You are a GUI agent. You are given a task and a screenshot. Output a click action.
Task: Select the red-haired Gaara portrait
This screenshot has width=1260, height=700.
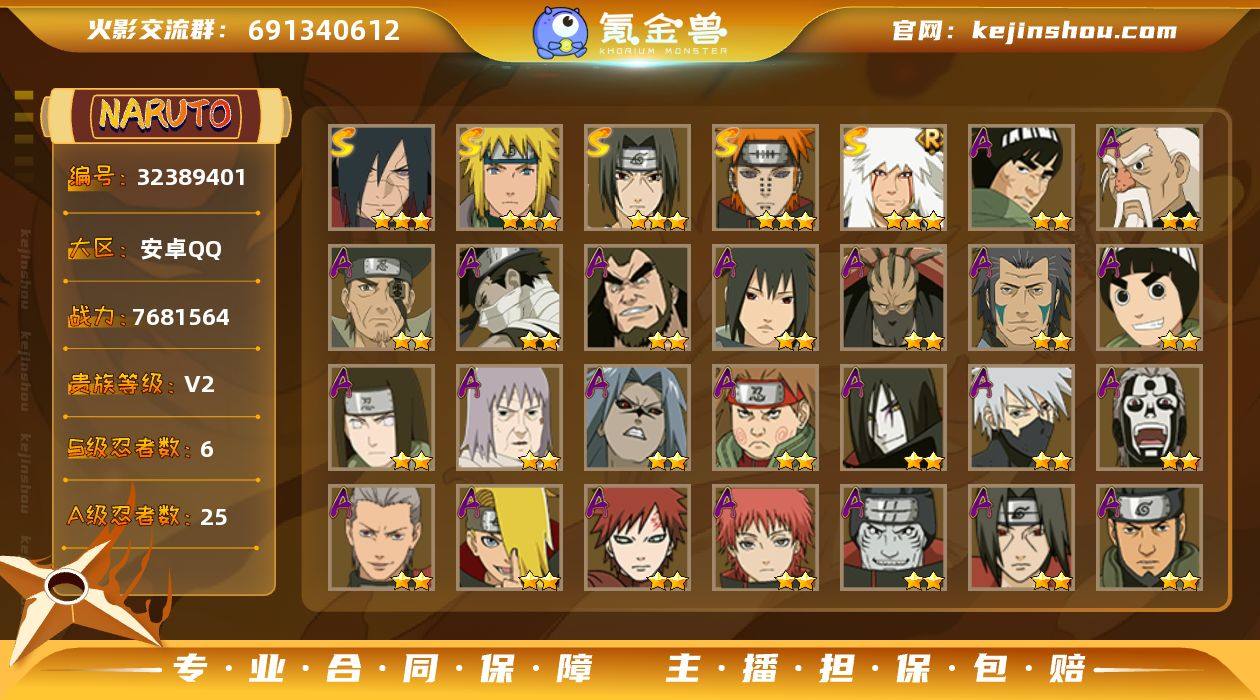pos(638,538)
